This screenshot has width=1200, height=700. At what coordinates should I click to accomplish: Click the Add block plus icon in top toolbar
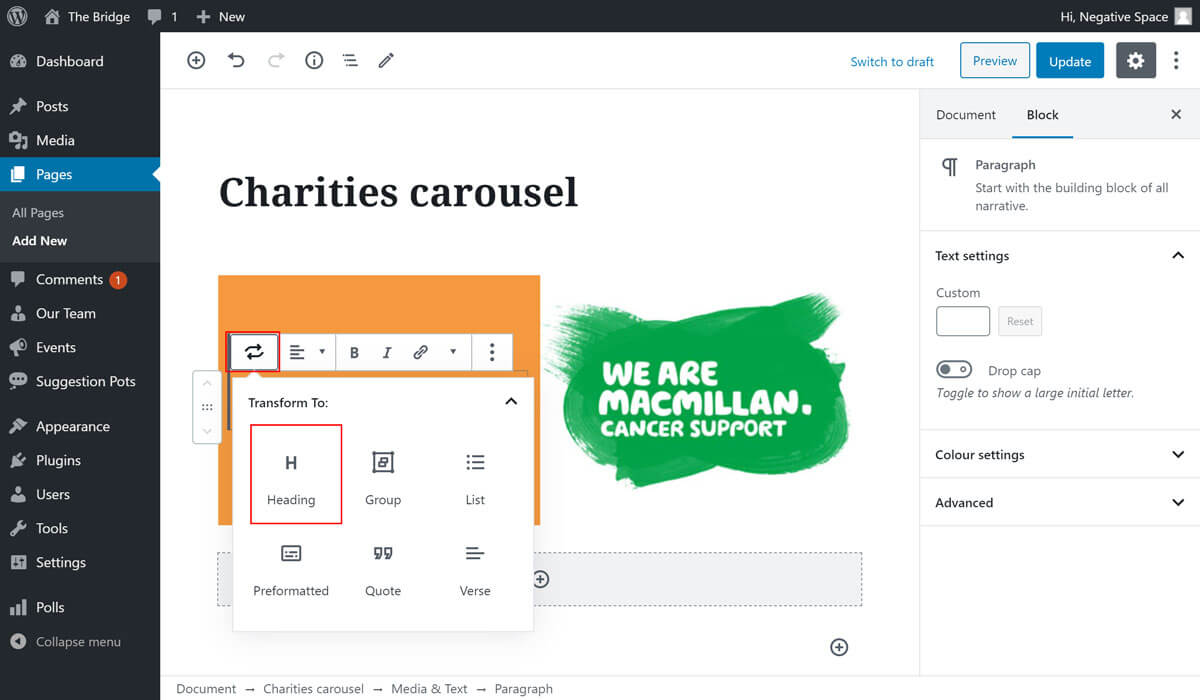click(196, 61)
